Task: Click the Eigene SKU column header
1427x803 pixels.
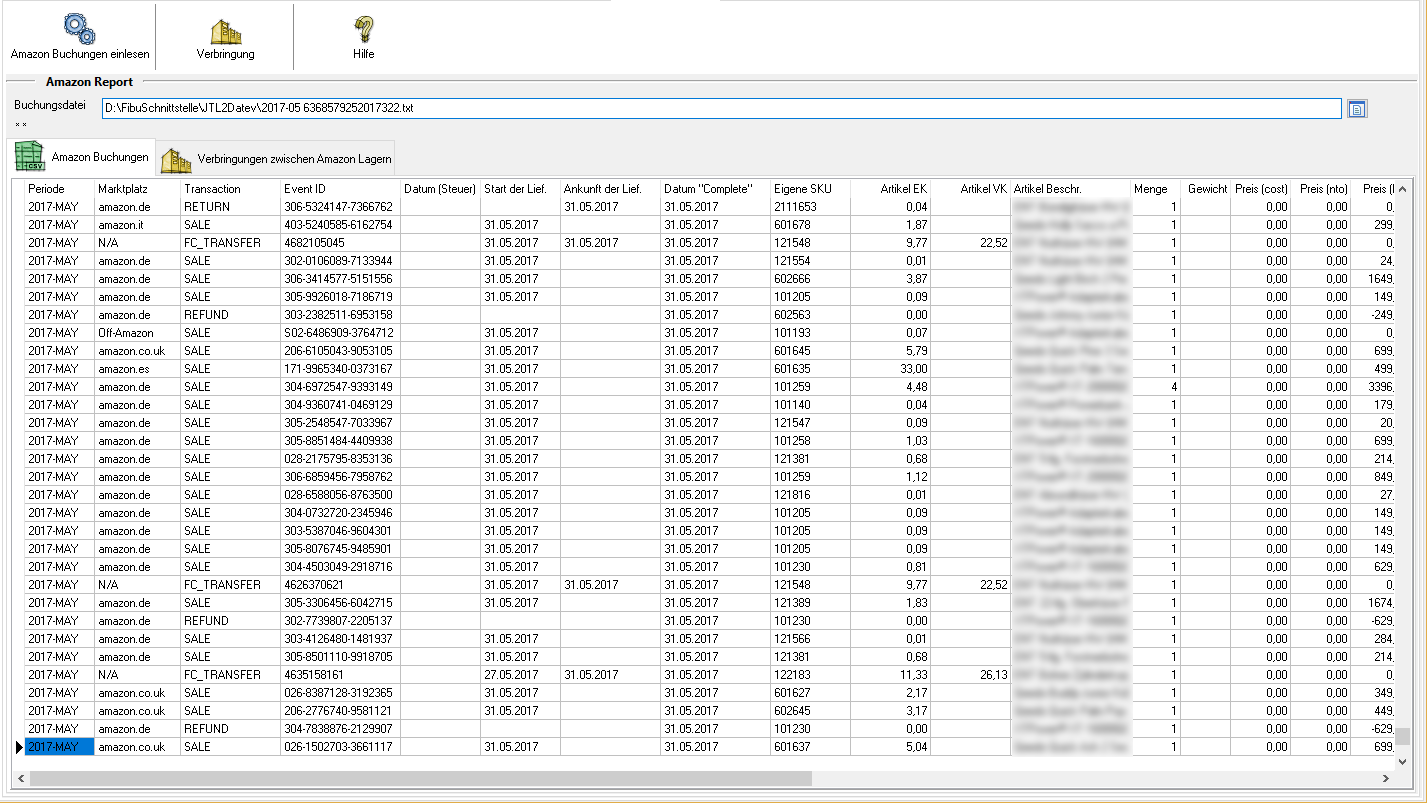Action: [x=796, y=189]
